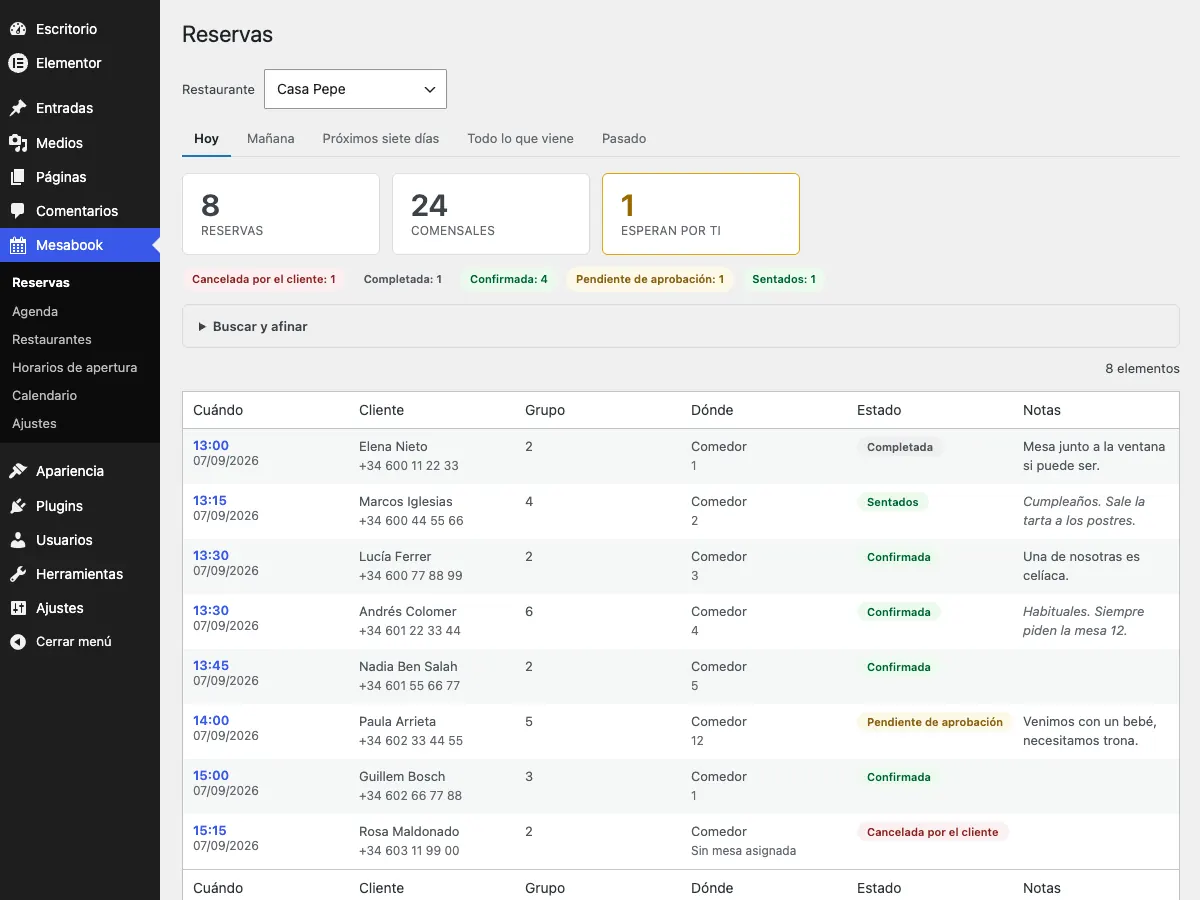Filter by Pendiente de aprobación: 1 pill

click(x=650, y=280)
